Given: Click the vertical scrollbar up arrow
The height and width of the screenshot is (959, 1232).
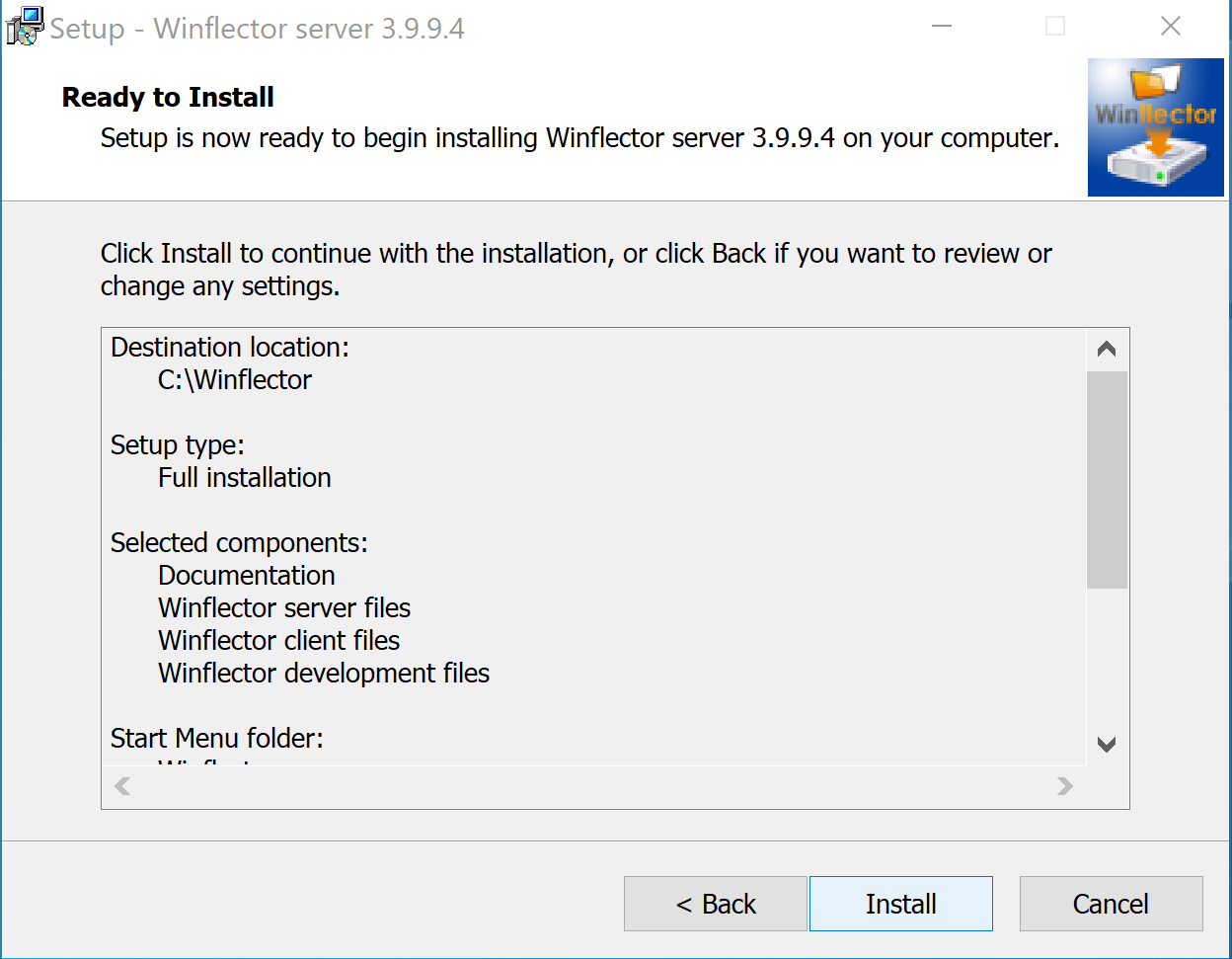Looking at the screenshot, I should [x=1107, y=350].
